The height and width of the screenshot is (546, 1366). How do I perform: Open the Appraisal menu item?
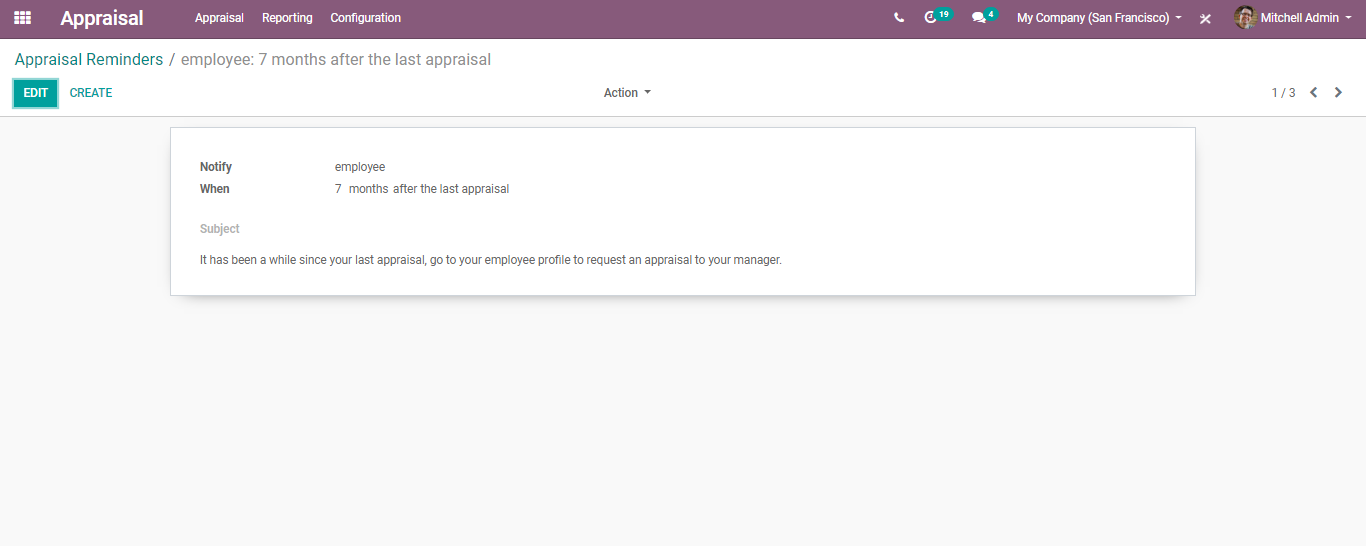click(219, 18)
